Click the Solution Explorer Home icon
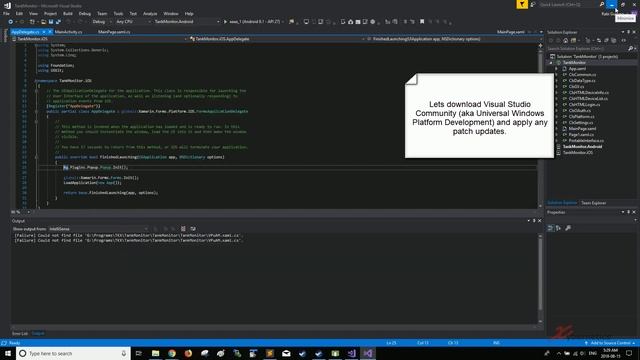The image size is (640, 360). [566, 40]
